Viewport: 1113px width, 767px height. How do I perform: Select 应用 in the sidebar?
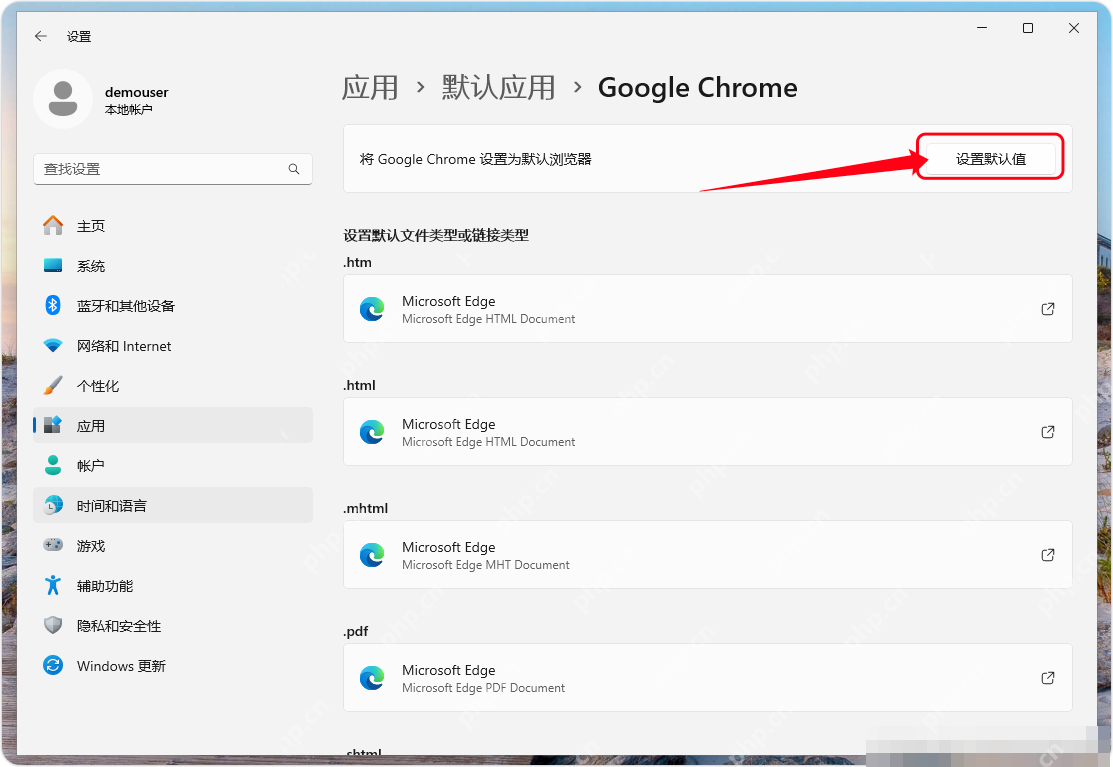click(x=172, y=425)
